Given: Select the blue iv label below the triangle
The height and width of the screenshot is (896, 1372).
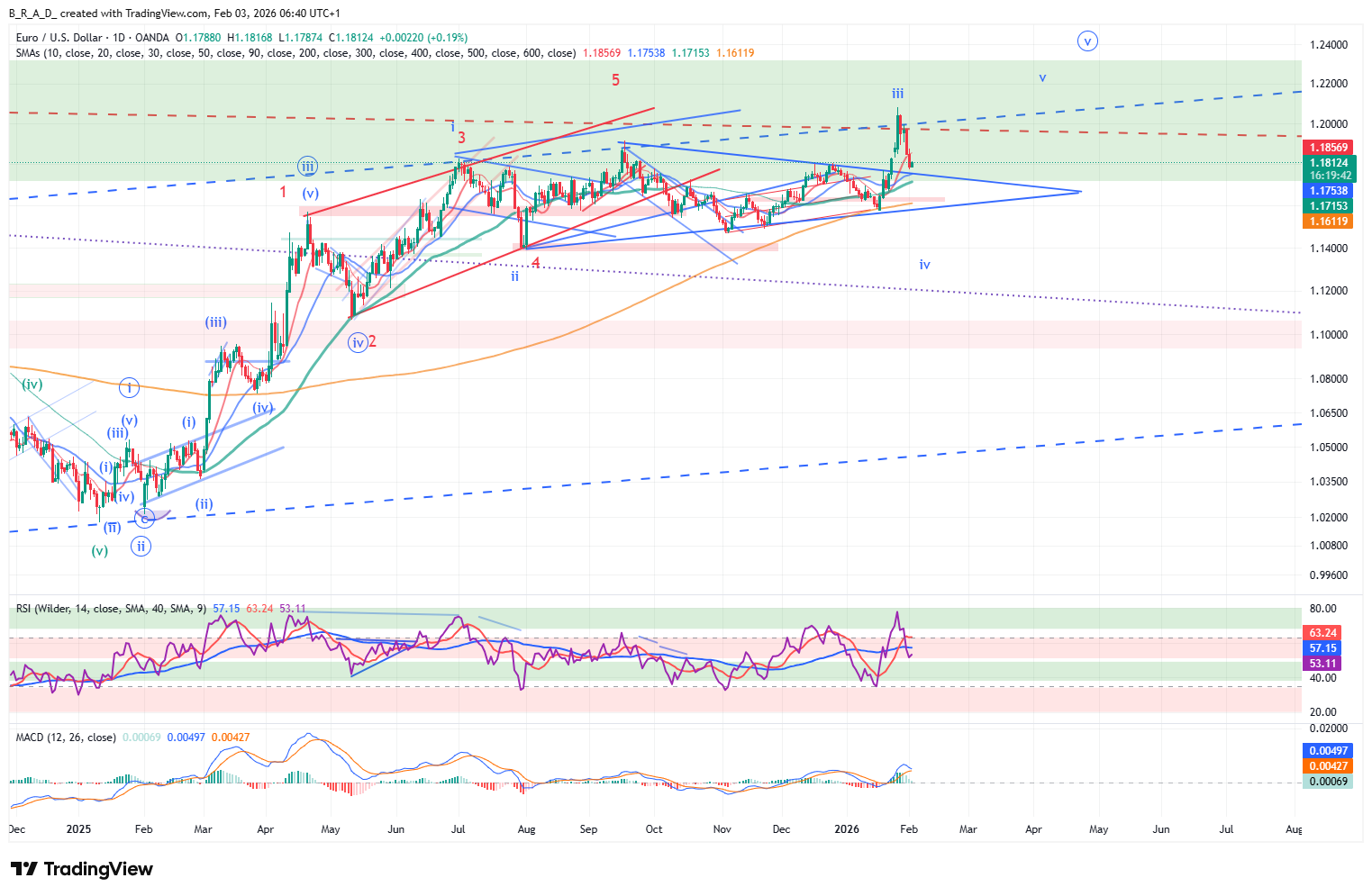Looking at the screenshot, I should tap(924, 265).
